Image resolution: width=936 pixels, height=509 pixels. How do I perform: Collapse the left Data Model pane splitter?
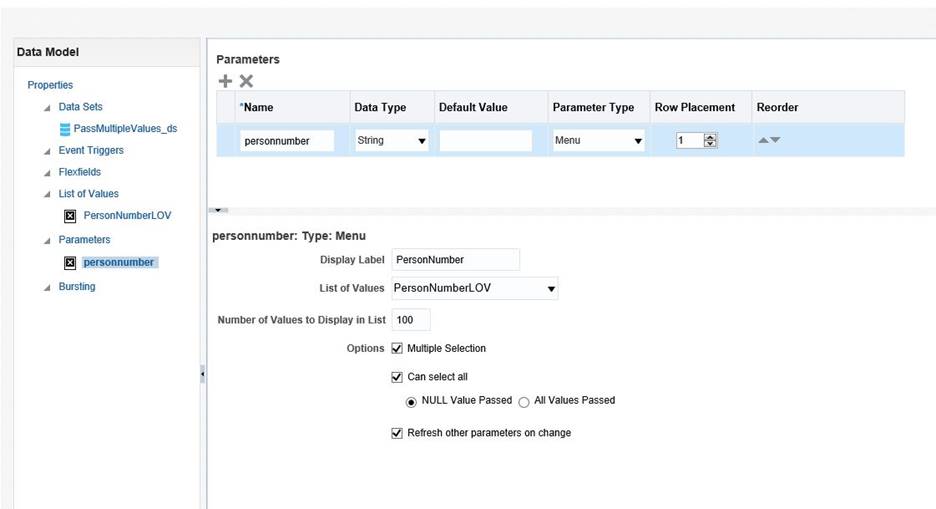(202, 374)
